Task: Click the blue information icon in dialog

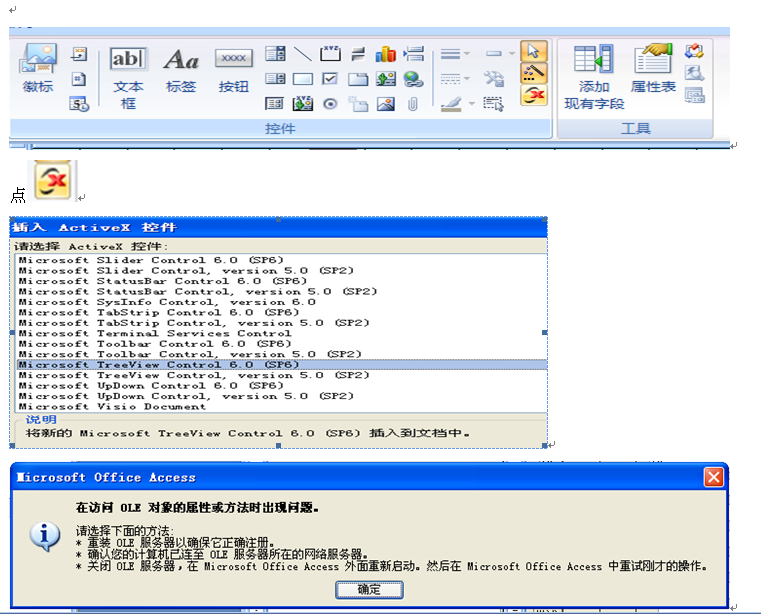Action: tap(45, 536)
